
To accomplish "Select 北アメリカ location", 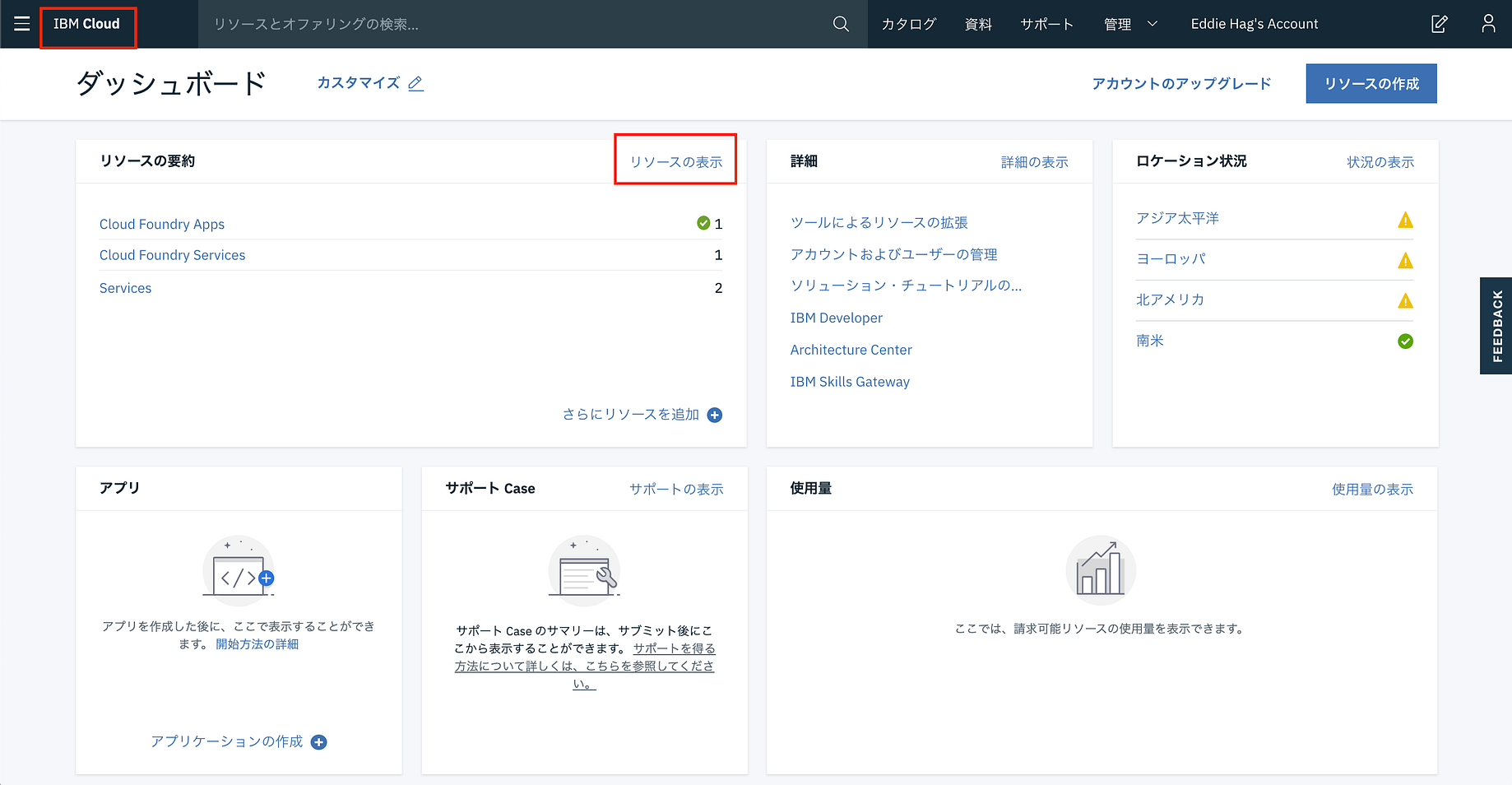I will point(1170,300).
